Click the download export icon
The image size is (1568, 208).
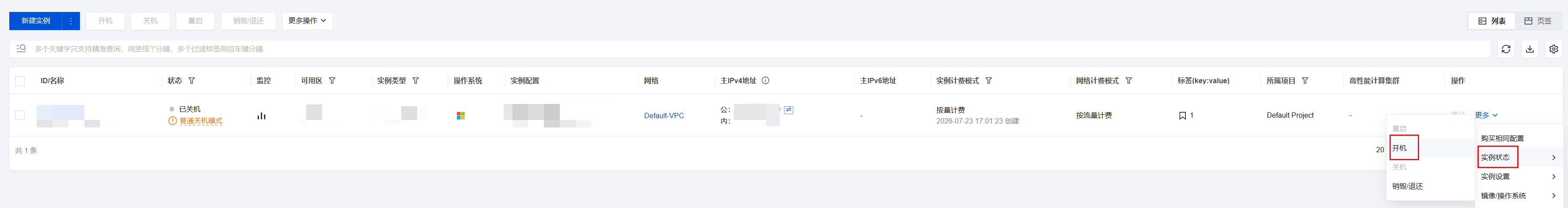tap(1529, 49)
